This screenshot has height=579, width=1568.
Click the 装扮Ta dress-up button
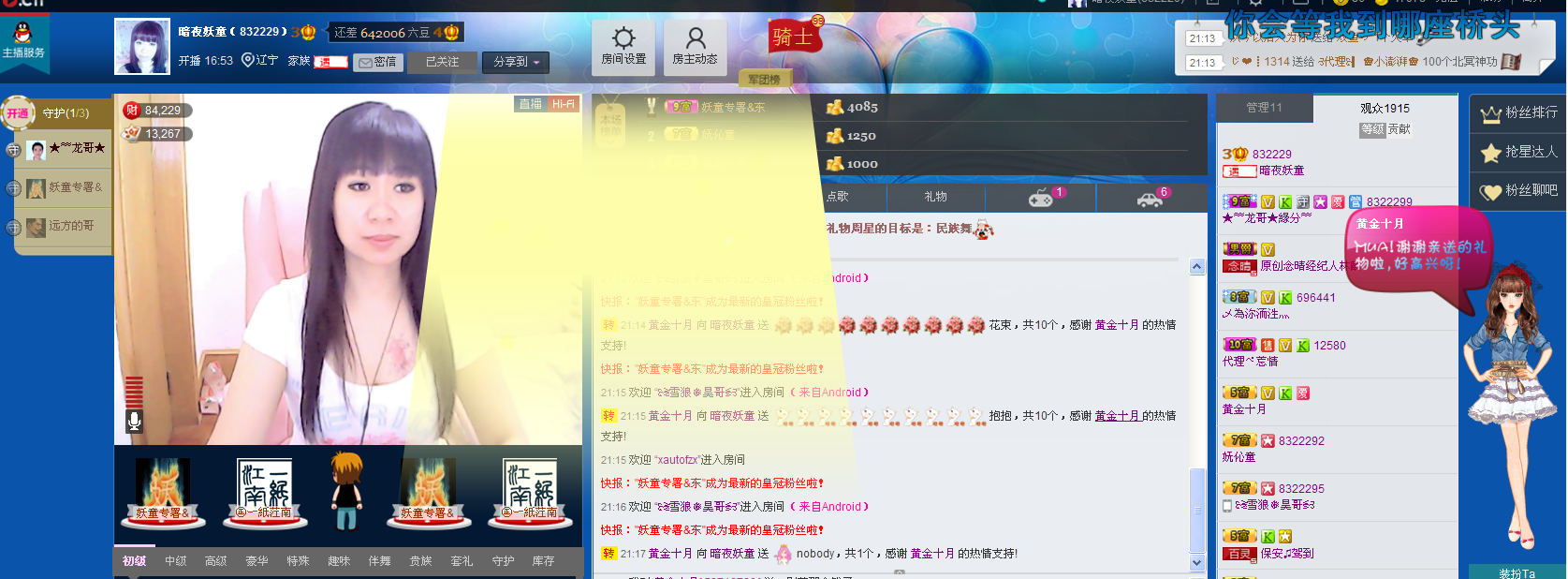tap(1517, 572)
